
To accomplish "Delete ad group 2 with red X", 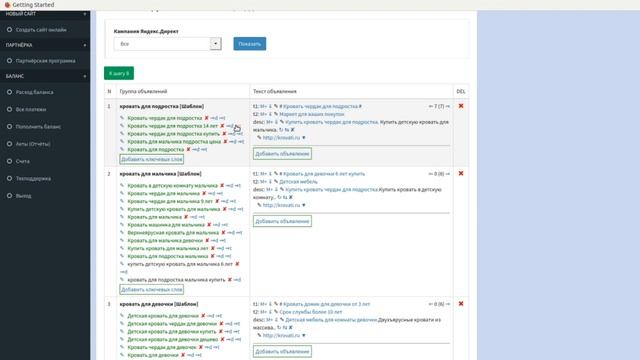I will 461,173.
